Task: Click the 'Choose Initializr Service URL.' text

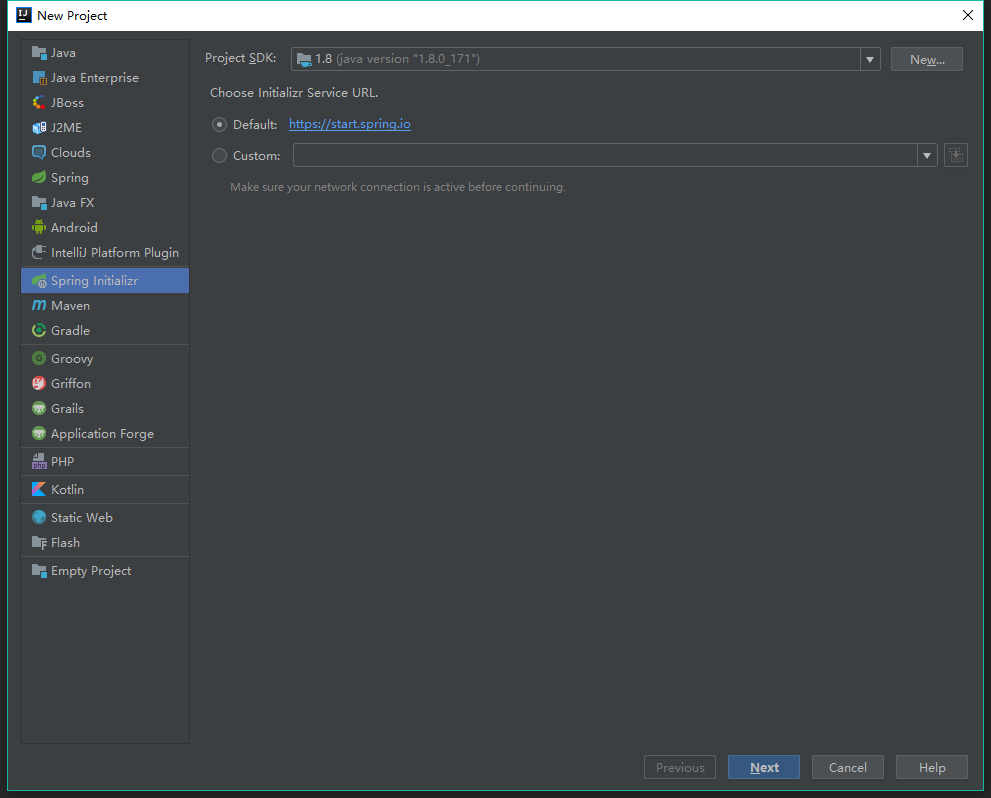Action: pos(294,92)
